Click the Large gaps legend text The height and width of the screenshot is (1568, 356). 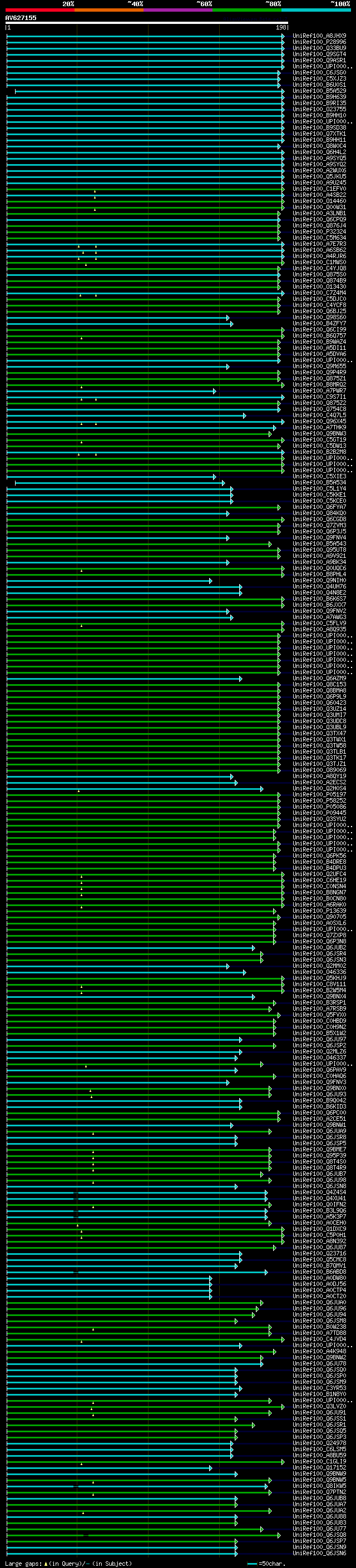(x=68, y=1563)
